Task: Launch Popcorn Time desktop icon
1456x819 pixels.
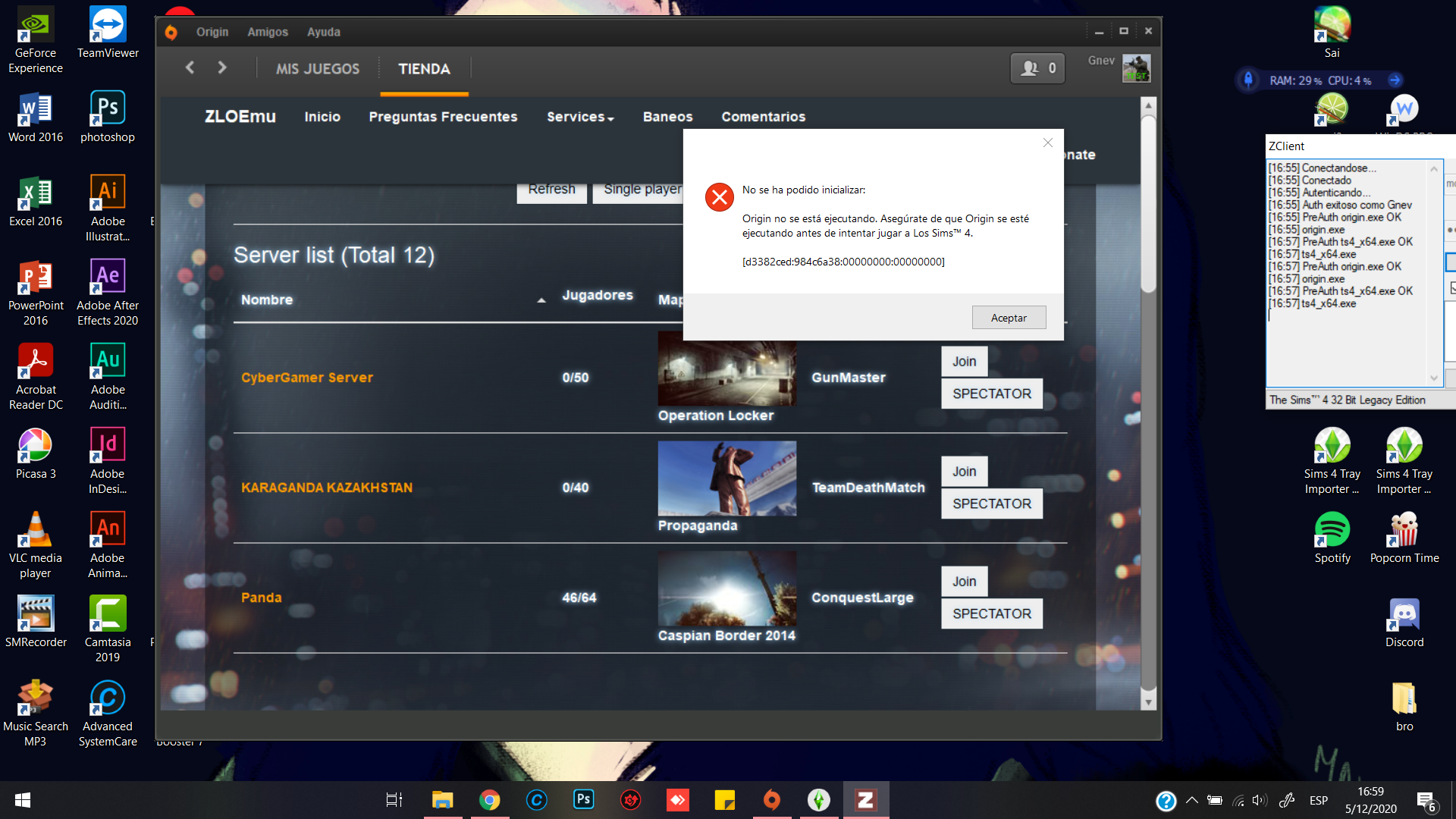Action: [x=1404, y=538]
